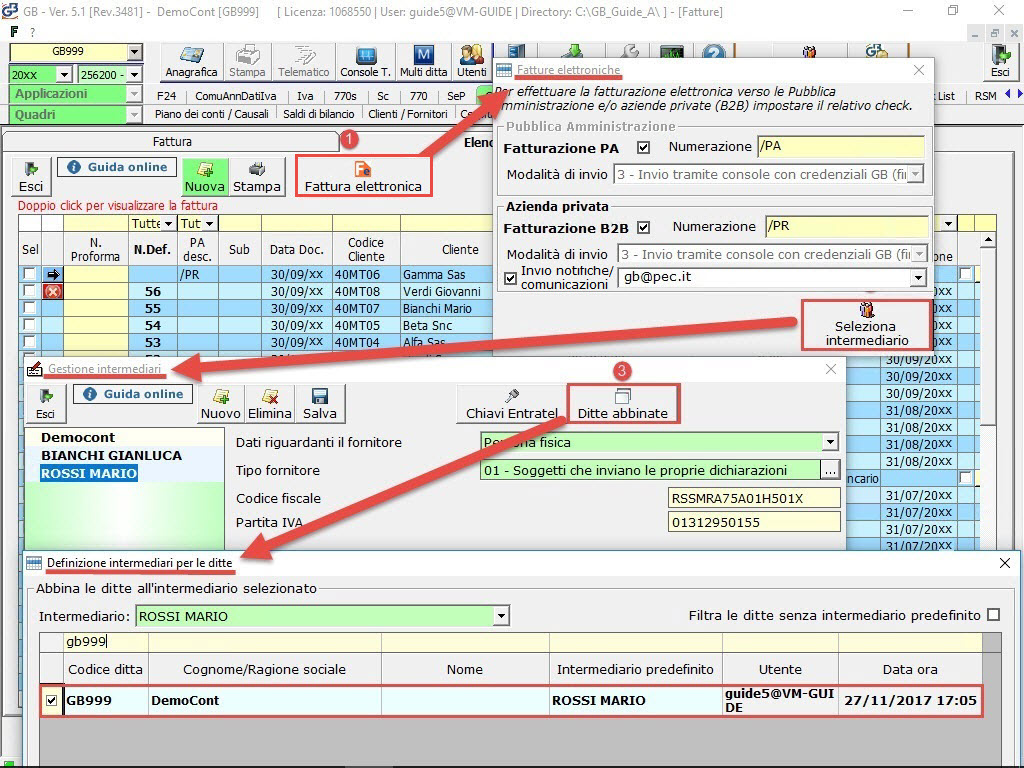Click the top-right Esci exit icon
This screenshot has width=1024, height=768.
point(1000,63)
